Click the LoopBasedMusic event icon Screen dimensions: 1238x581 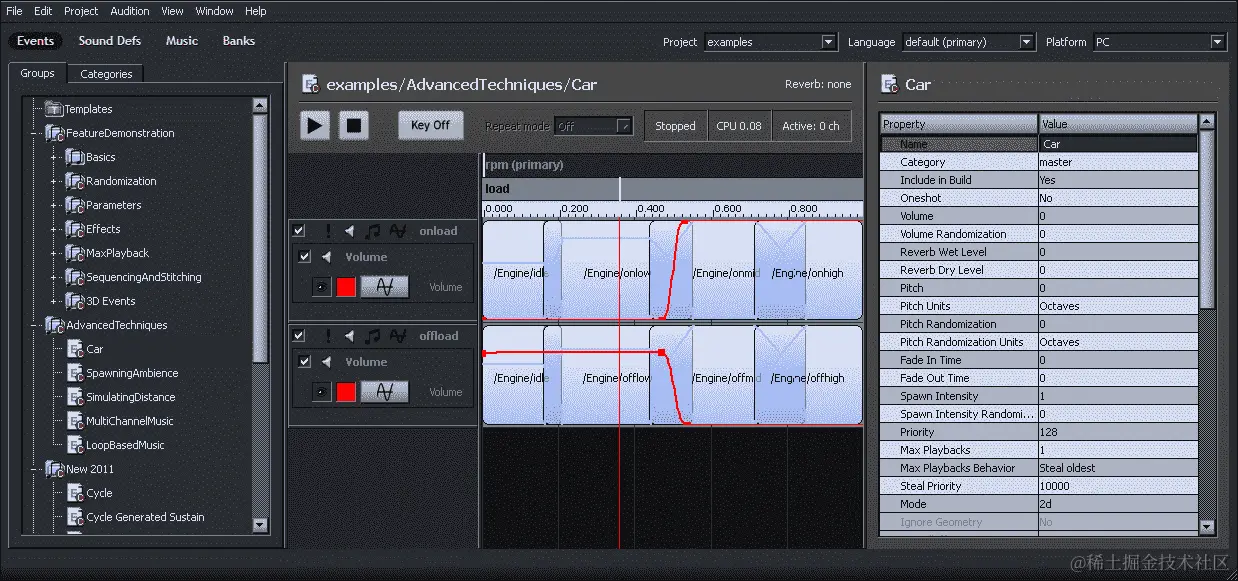click(x=75, y=445)
